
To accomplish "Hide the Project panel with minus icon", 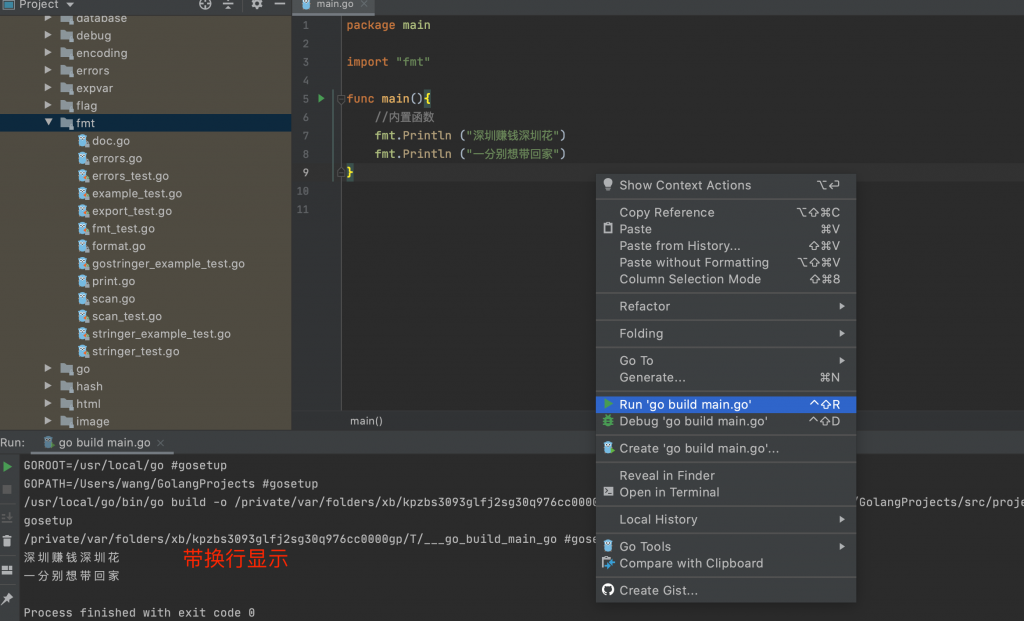I will coord(280,4).
